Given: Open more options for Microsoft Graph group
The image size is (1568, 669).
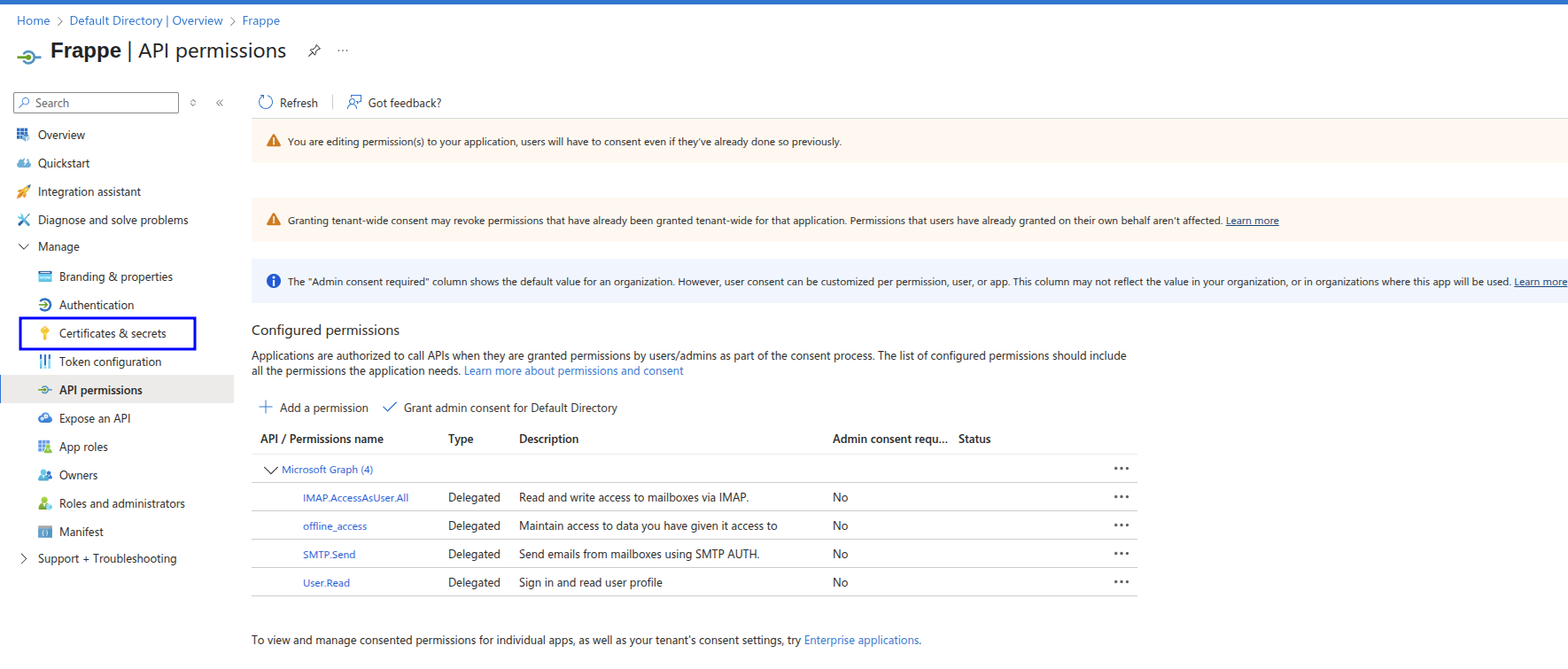Looking at the screenshot, I should click(x=1121, y=469).
